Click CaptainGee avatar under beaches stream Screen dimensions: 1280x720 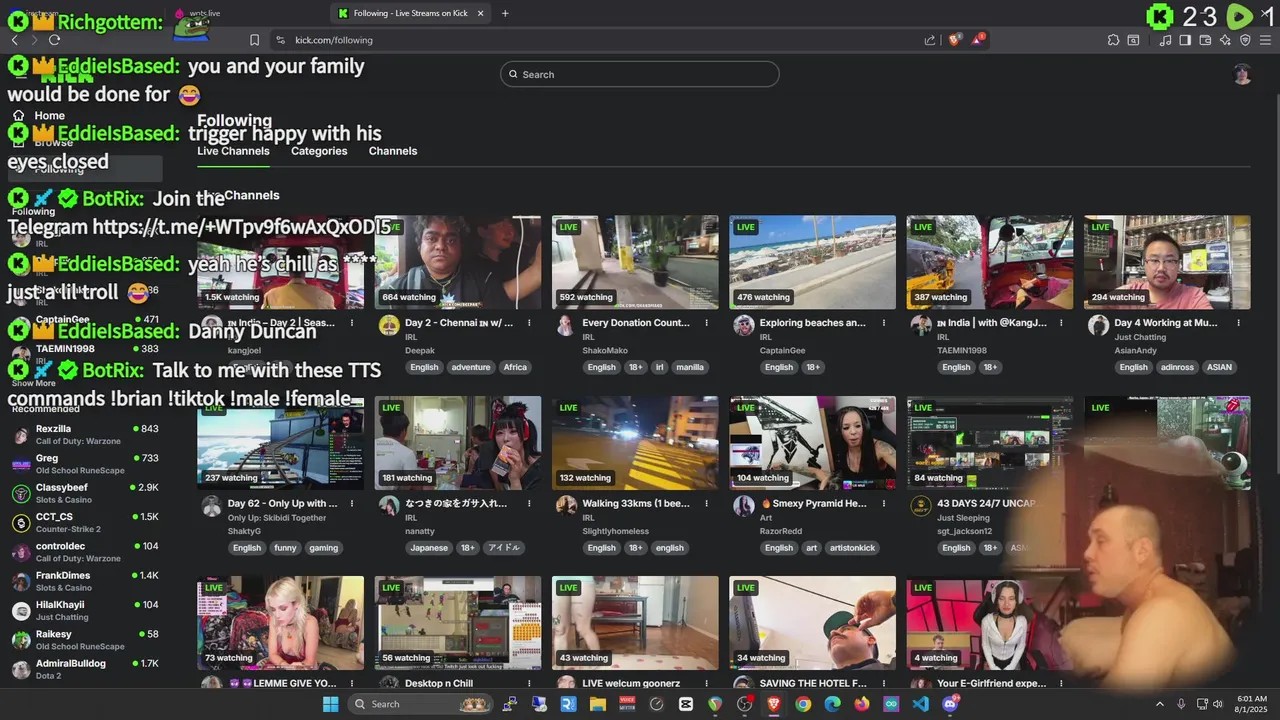point(743,325)
